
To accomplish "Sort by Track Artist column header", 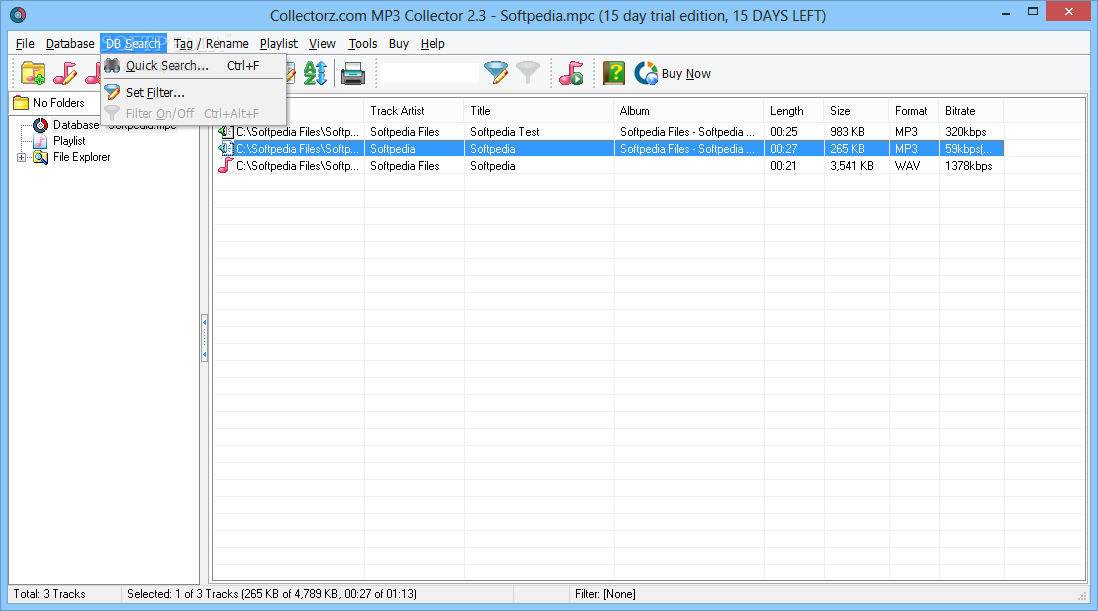I will [x=414, y=111].
